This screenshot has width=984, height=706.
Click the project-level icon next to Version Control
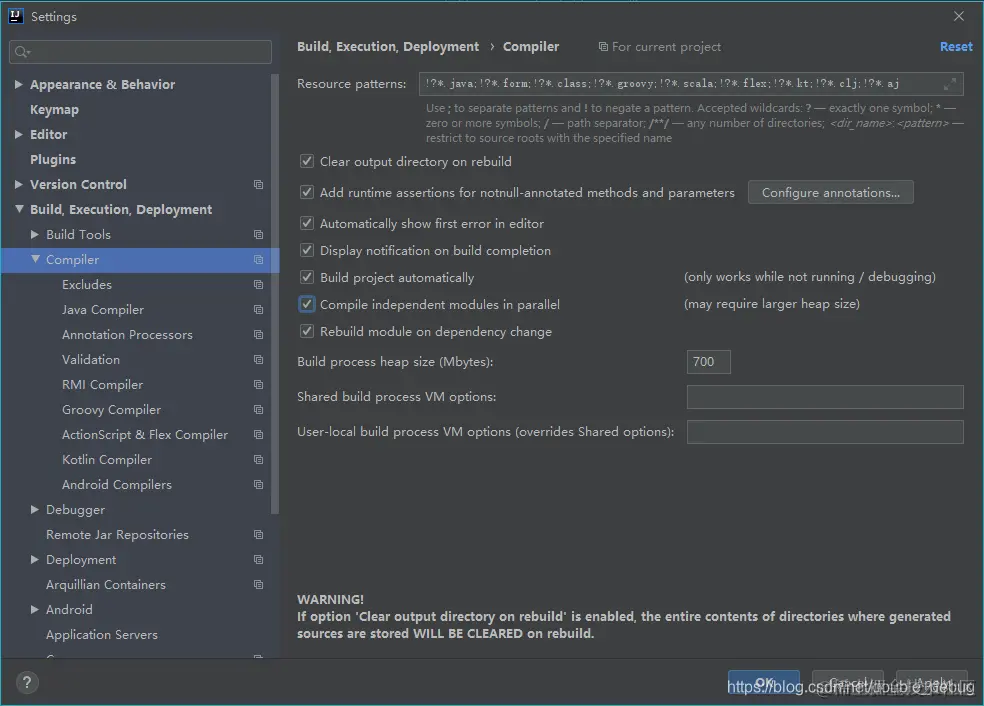258,185
